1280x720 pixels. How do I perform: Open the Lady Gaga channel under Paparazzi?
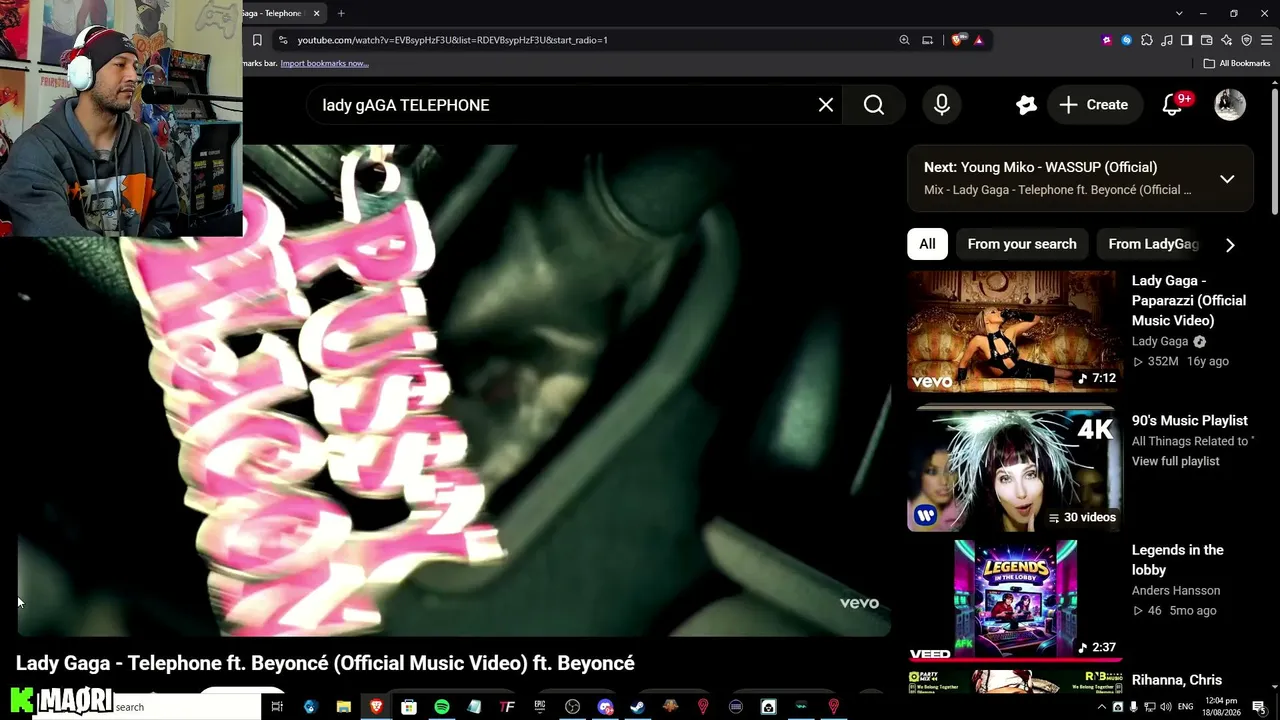coord(1160,341)
